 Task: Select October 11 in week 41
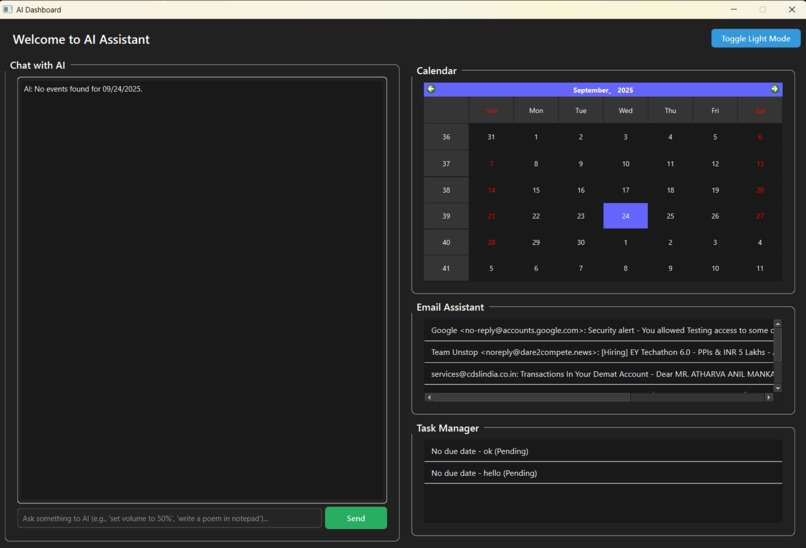760,268
